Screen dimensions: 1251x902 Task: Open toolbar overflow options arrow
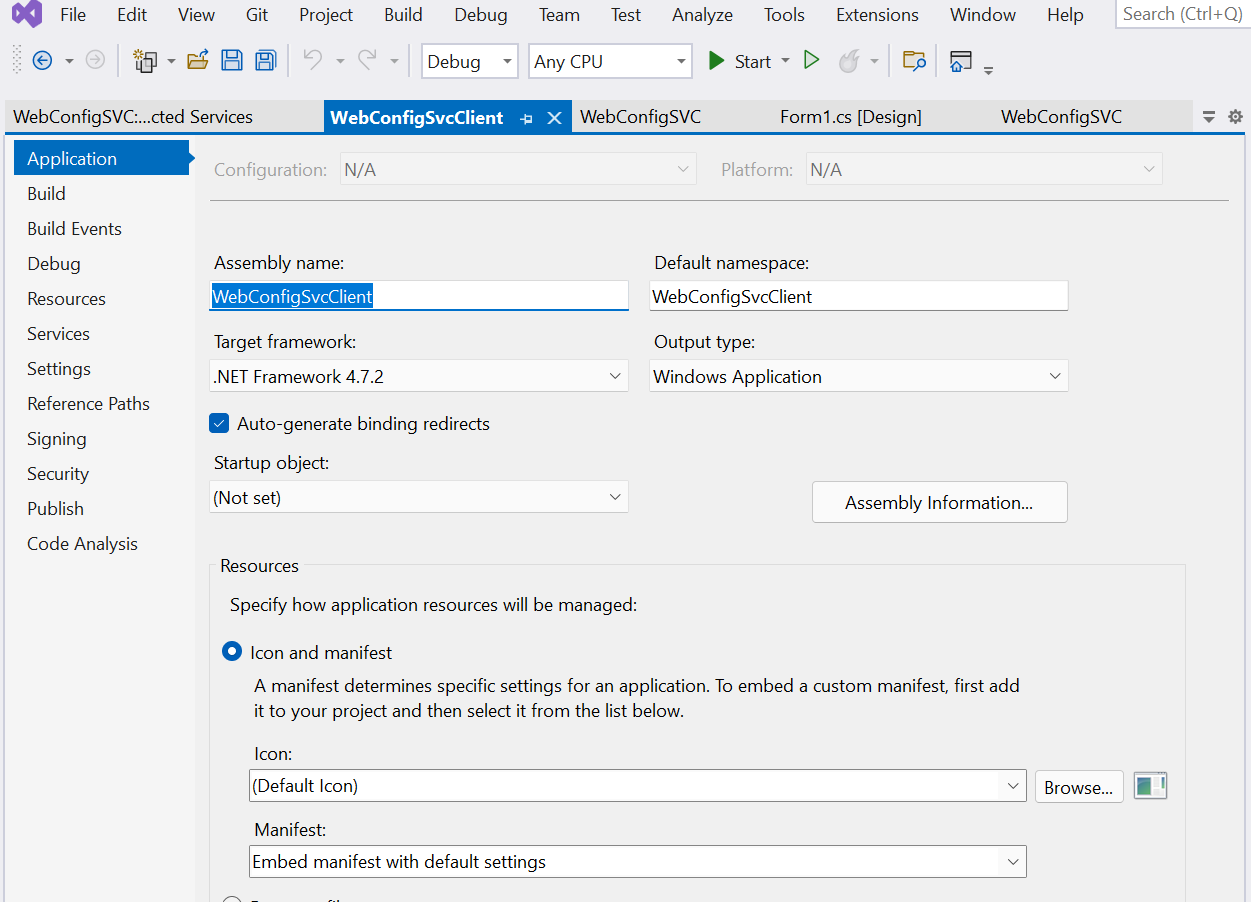[x=988, y=70]
